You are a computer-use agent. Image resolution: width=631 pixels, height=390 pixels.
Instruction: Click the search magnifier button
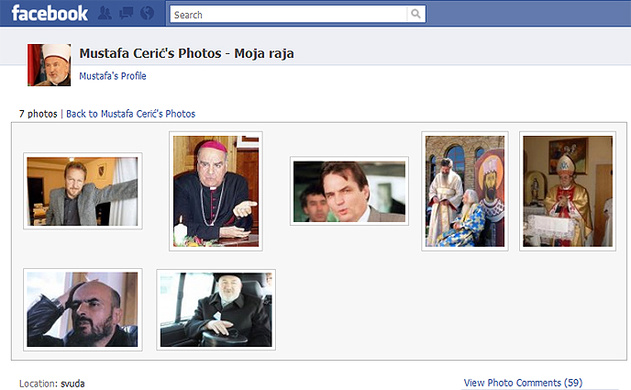point(416,14)
